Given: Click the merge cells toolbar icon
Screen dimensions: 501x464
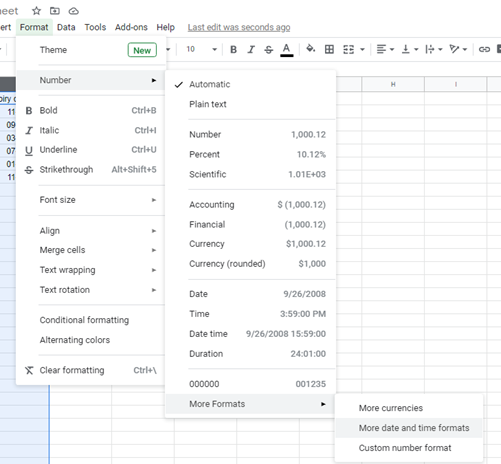Looking at the screenshot, I should point(348,50).
